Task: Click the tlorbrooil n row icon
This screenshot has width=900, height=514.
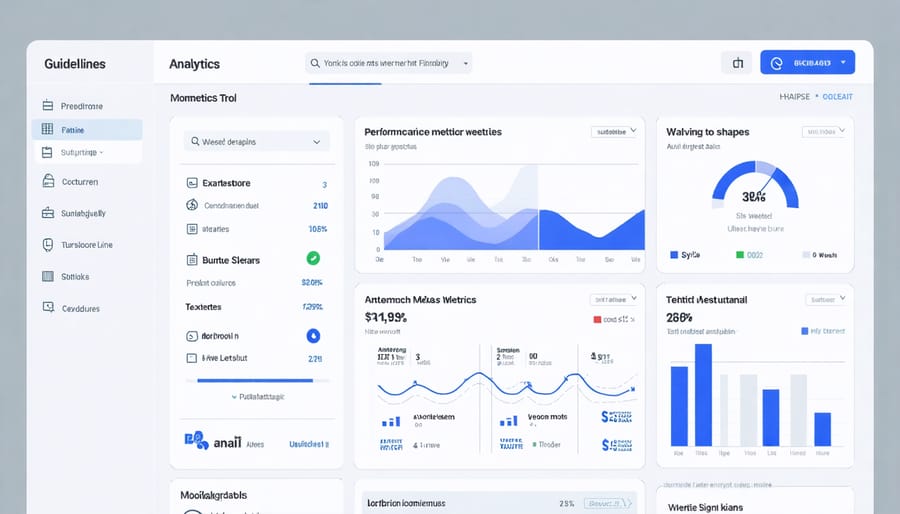Action: coord(192,336)
